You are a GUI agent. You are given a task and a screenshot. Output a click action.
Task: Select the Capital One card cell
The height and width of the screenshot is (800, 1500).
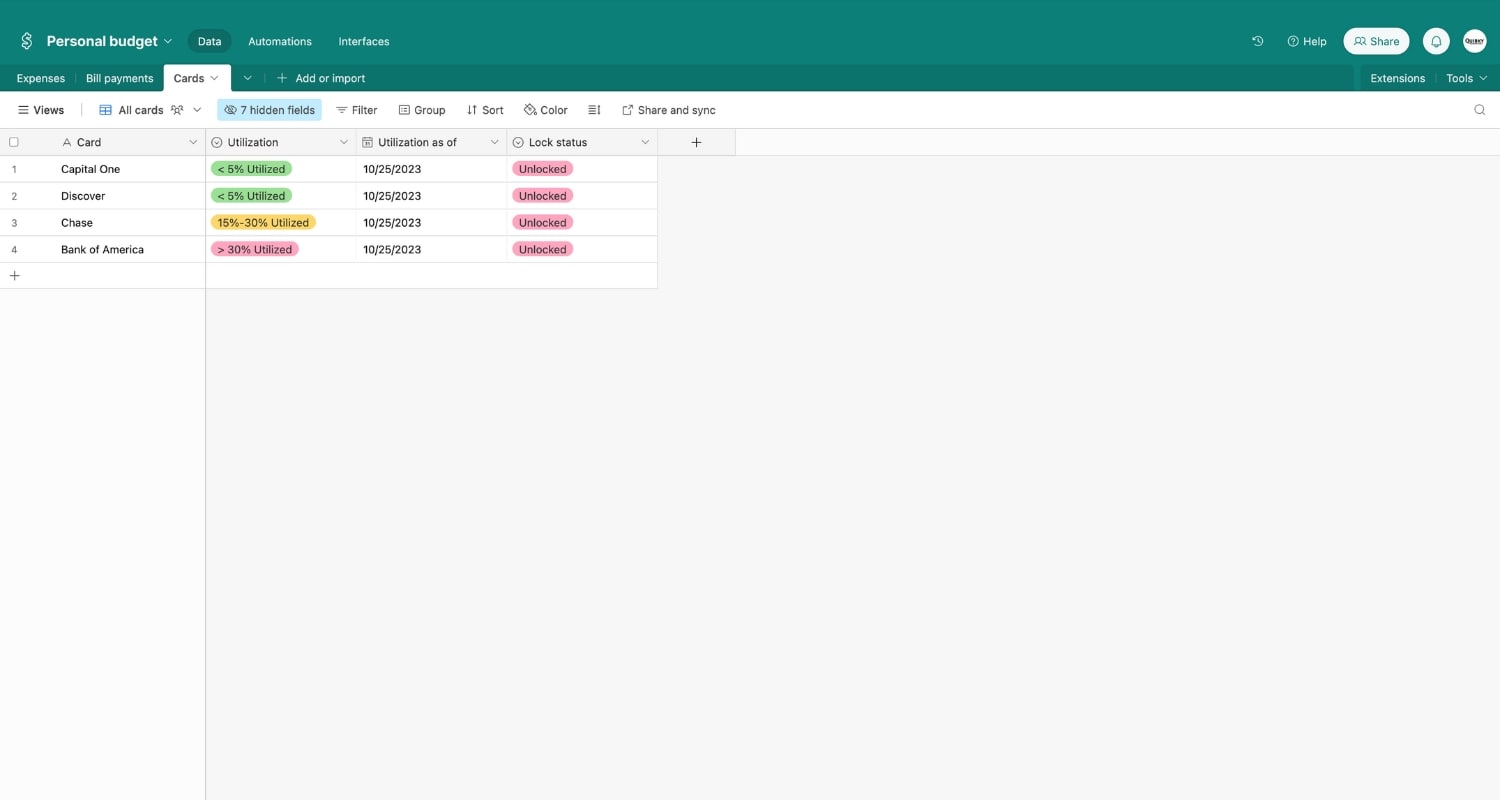(x=130, y=169)
